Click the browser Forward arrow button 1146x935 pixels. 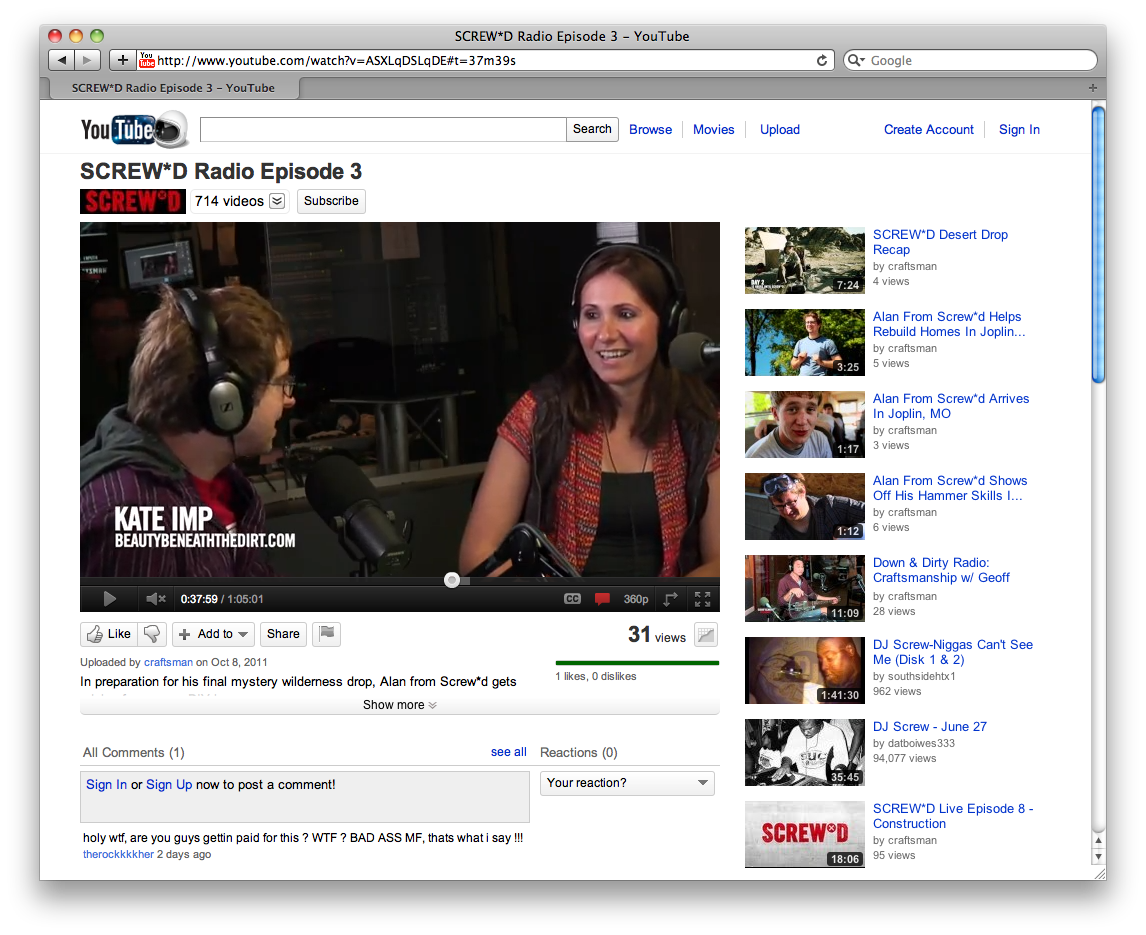87,60
